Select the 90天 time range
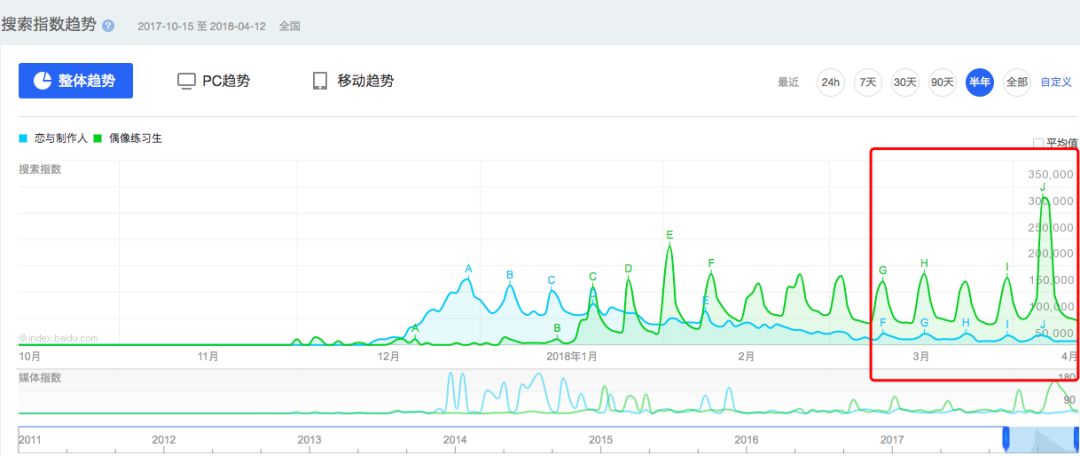Image resolution: width=1080 pixels, height=456 pixels. (942, 82)
